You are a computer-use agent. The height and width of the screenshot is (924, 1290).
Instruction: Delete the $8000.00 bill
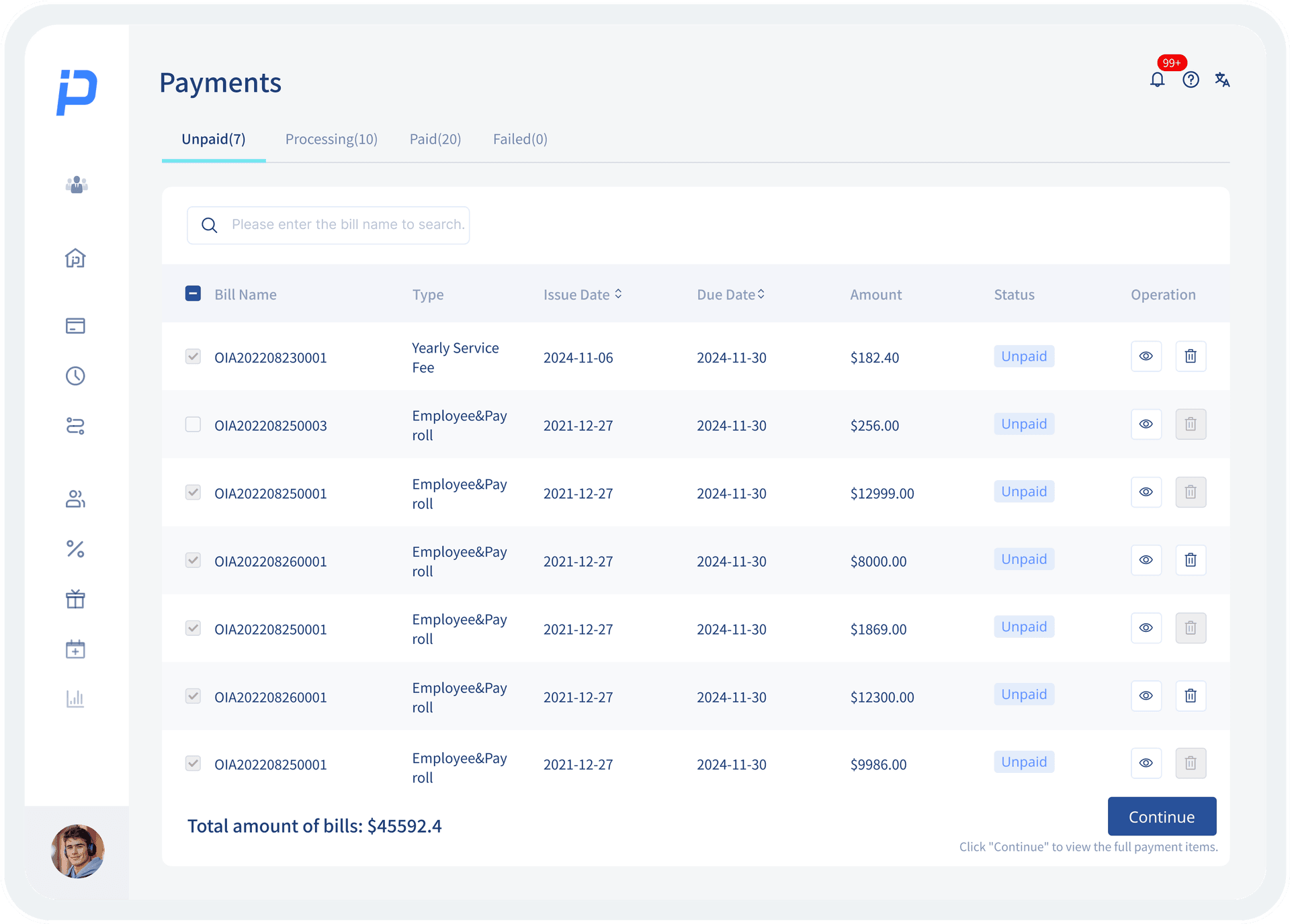tap(1191, 559)
